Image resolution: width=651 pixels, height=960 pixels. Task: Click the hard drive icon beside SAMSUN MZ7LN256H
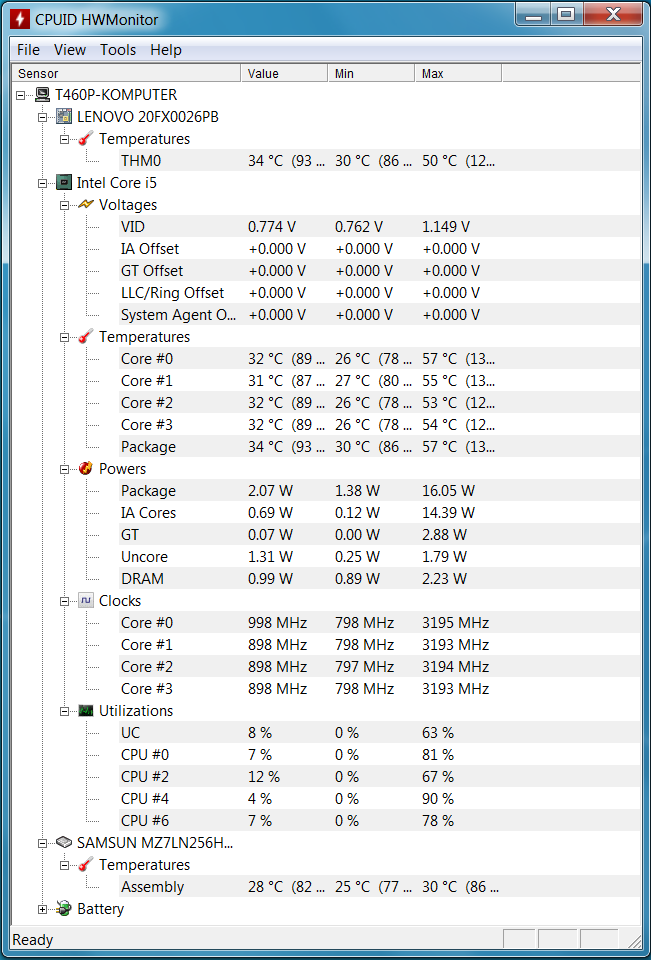click(x=64, y=843)
